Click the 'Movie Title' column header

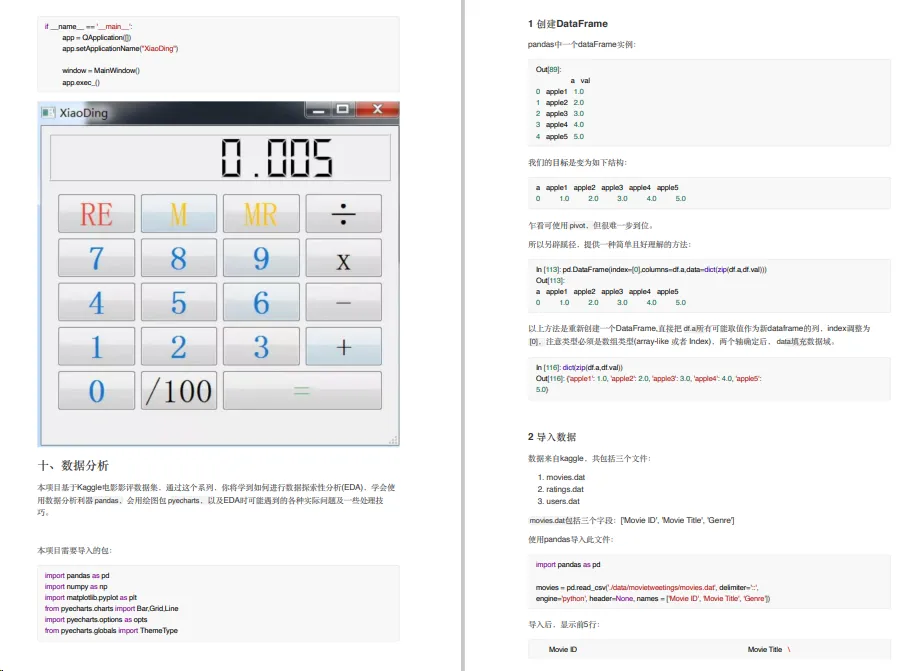point(765,649)
